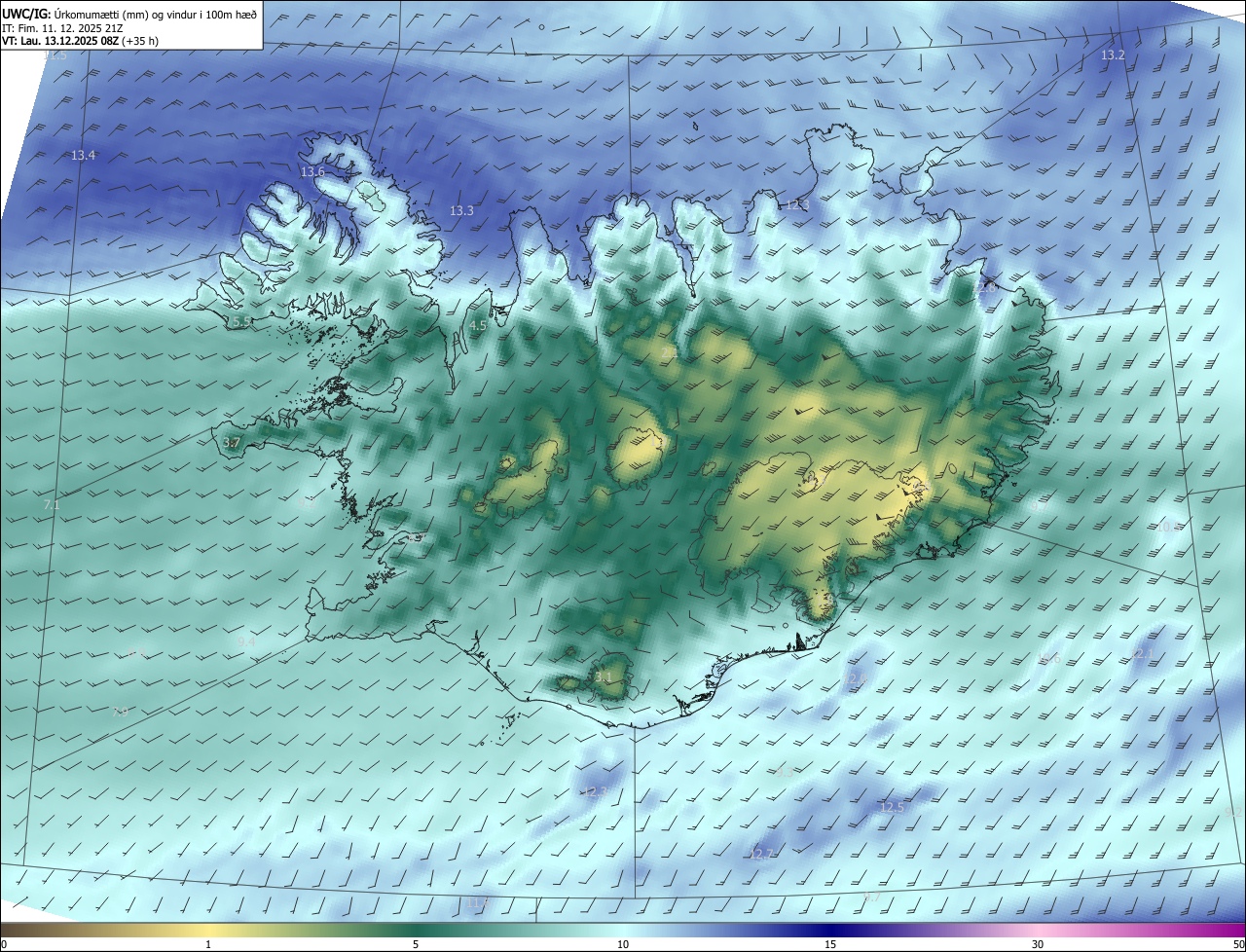Image resolution: width=1246 pixels, height=952 pixels.
Task: Click the 13.3 value label on the map
Action: coord(461,210)
